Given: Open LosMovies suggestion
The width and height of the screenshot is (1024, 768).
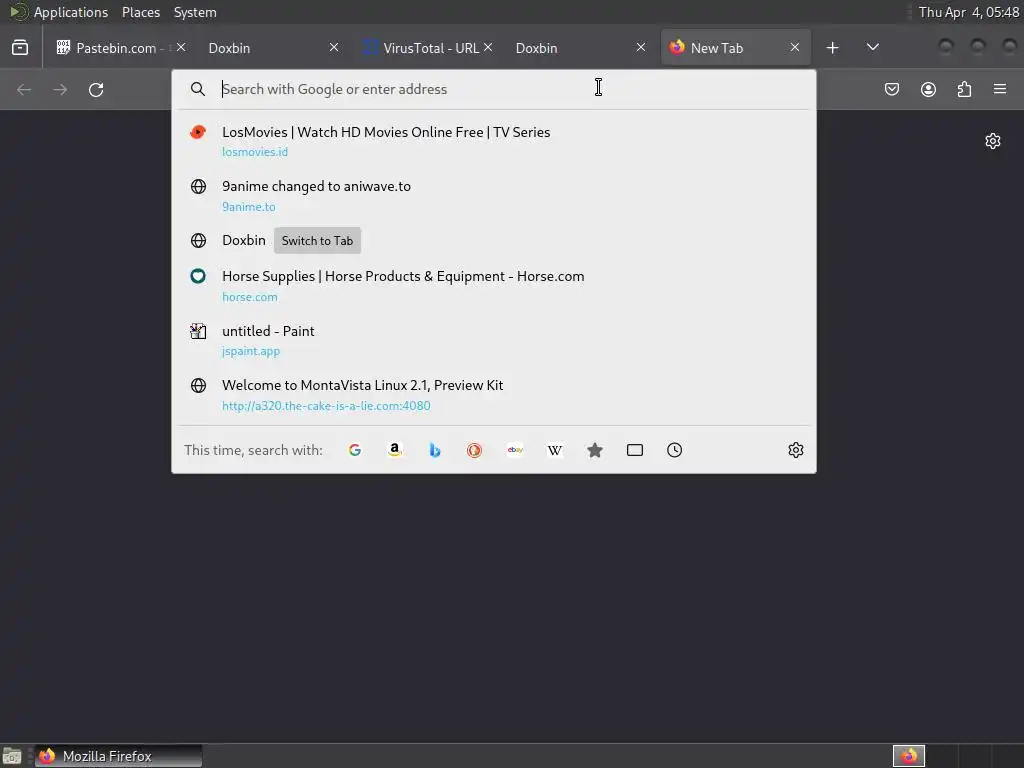Looking at the screenshot, I should [x=494, y=141].
